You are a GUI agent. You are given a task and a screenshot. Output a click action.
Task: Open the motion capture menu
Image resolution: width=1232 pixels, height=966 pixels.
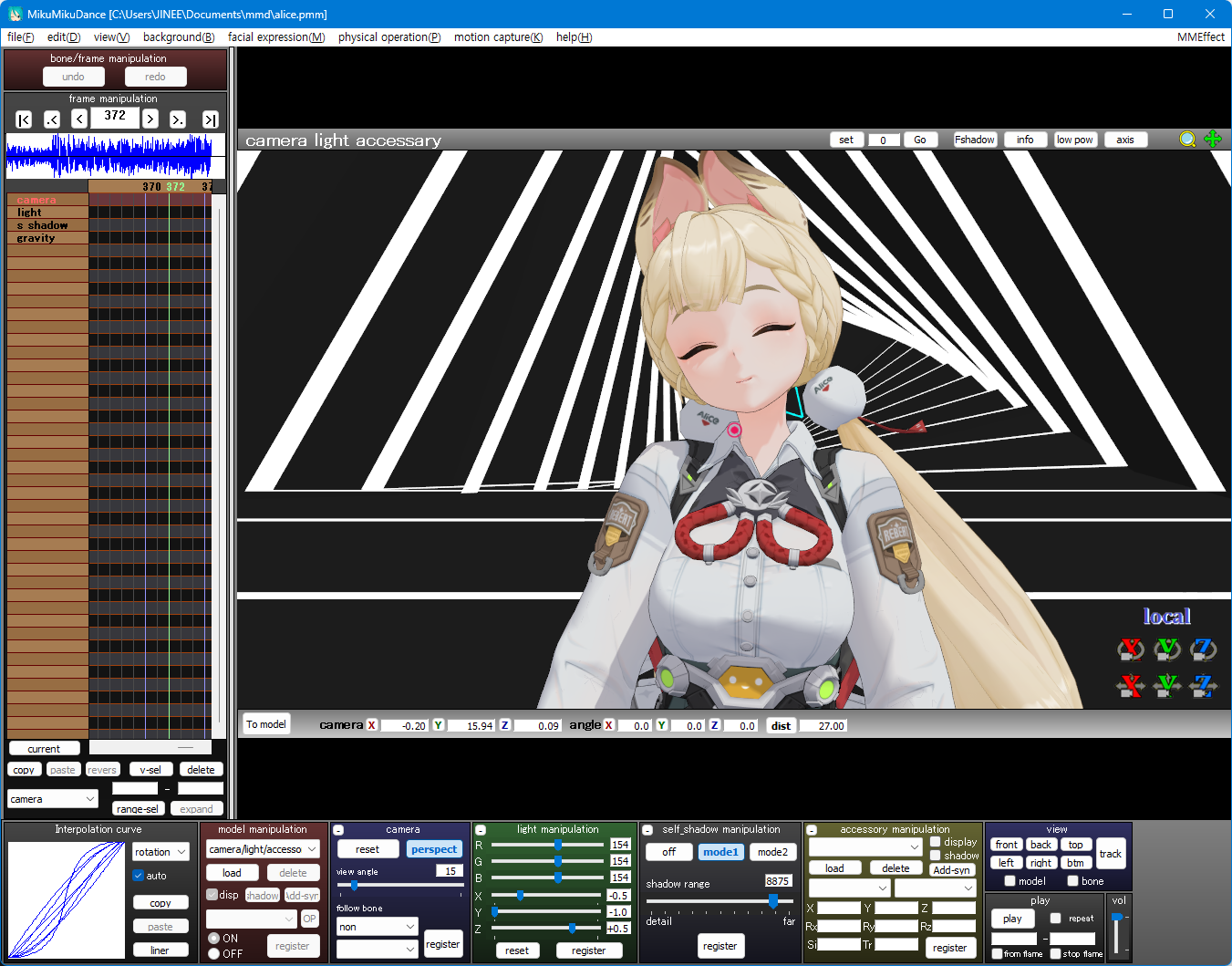pyautogui.click(x=498, y=37)
